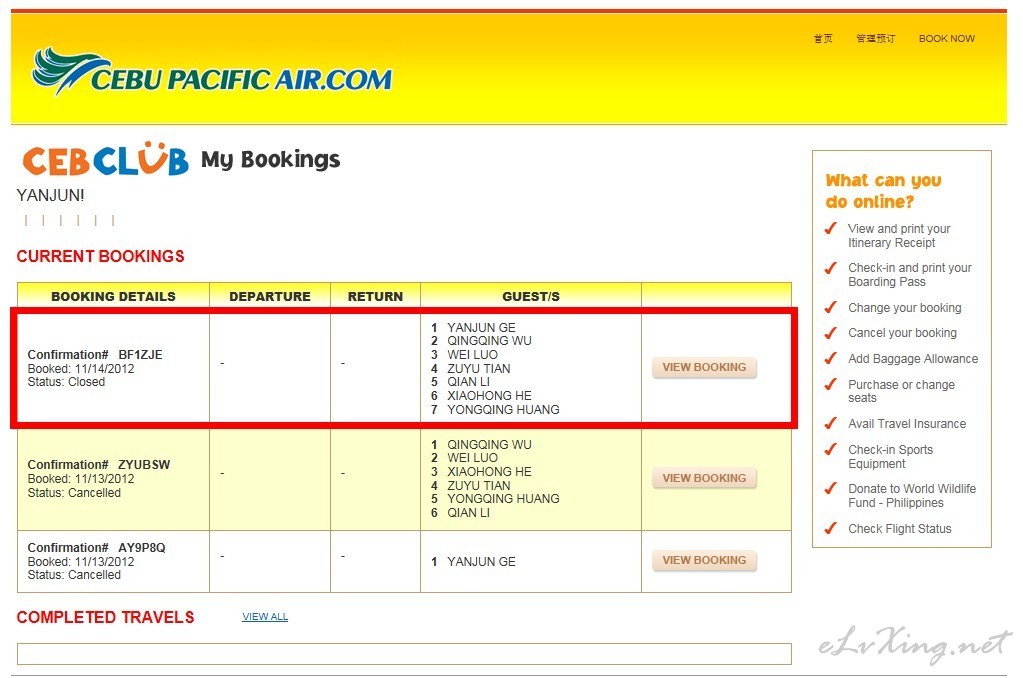This screenshot has height=678, width=1023.
Task: Click 'Check-in Sports Equipment' item
Action: pyautogui.click(x=891, y=457)
